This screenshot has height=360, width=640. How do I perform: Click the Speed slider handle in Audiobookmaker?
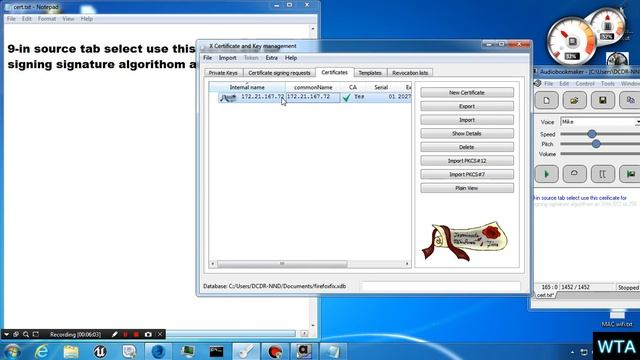click(592, 134)
